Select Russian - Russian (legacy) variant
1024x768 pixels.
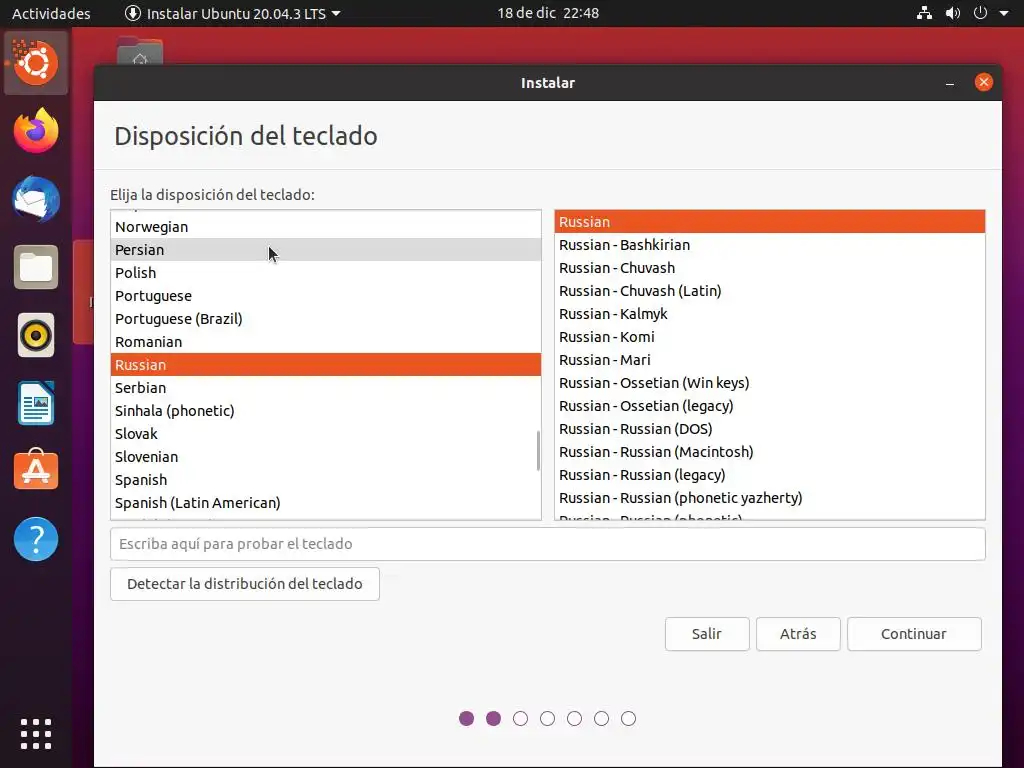coord(770,475)
